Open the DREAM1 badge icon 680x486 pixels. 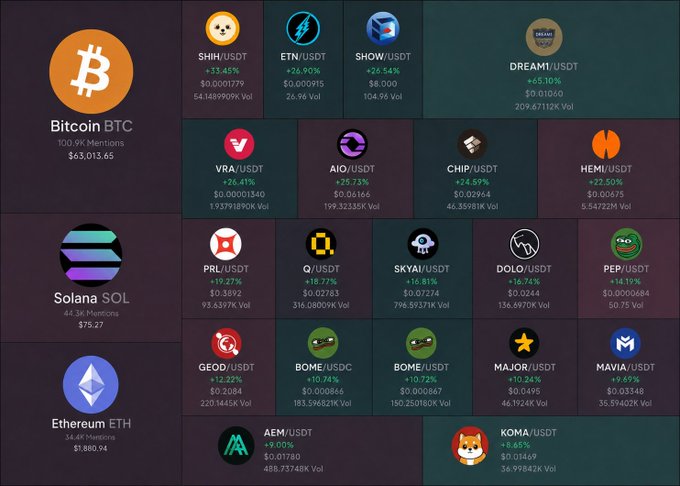(544, 37)
